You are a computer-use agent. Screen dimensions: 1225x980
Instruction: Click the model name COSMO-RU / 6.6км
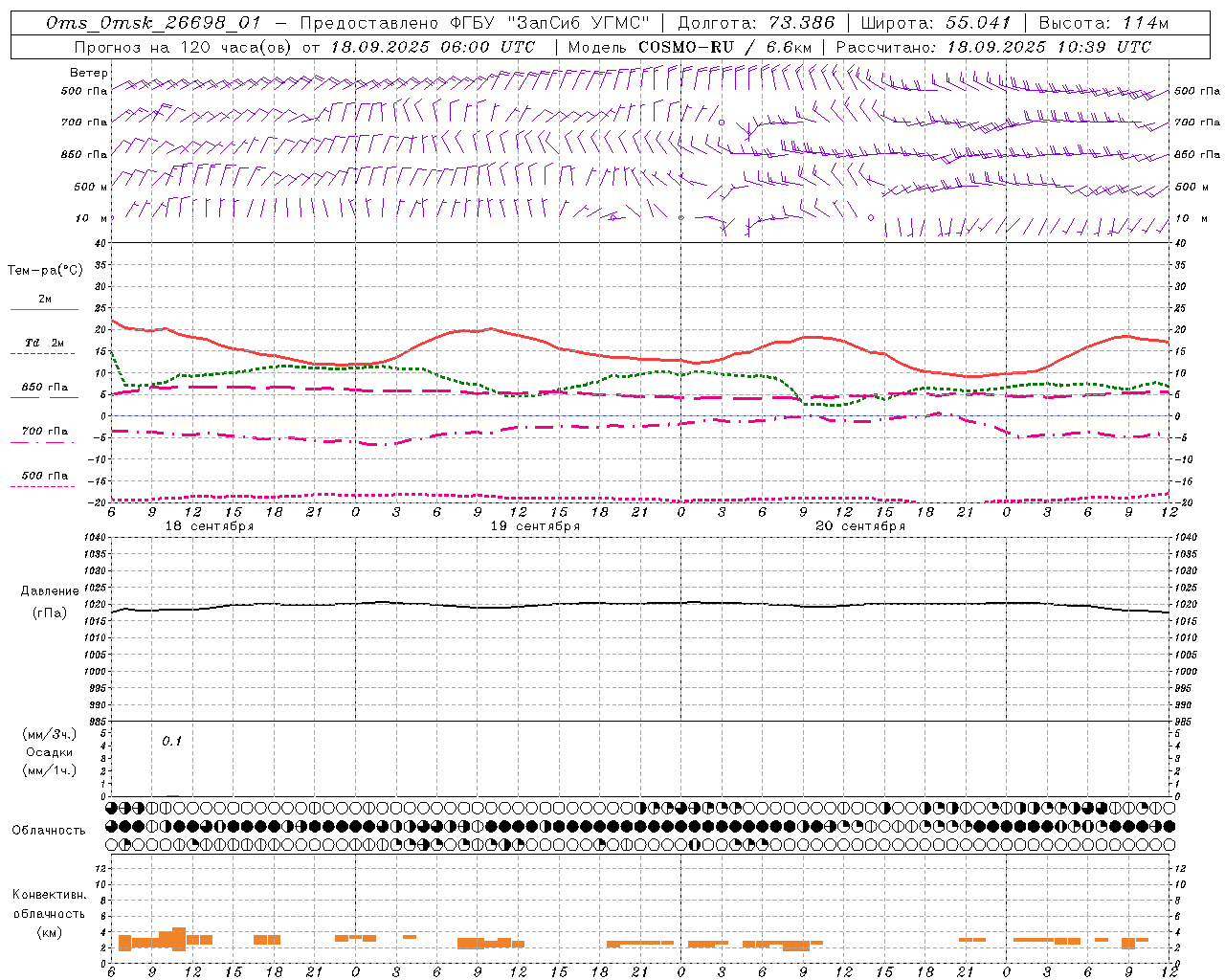[x=724, y=47]
